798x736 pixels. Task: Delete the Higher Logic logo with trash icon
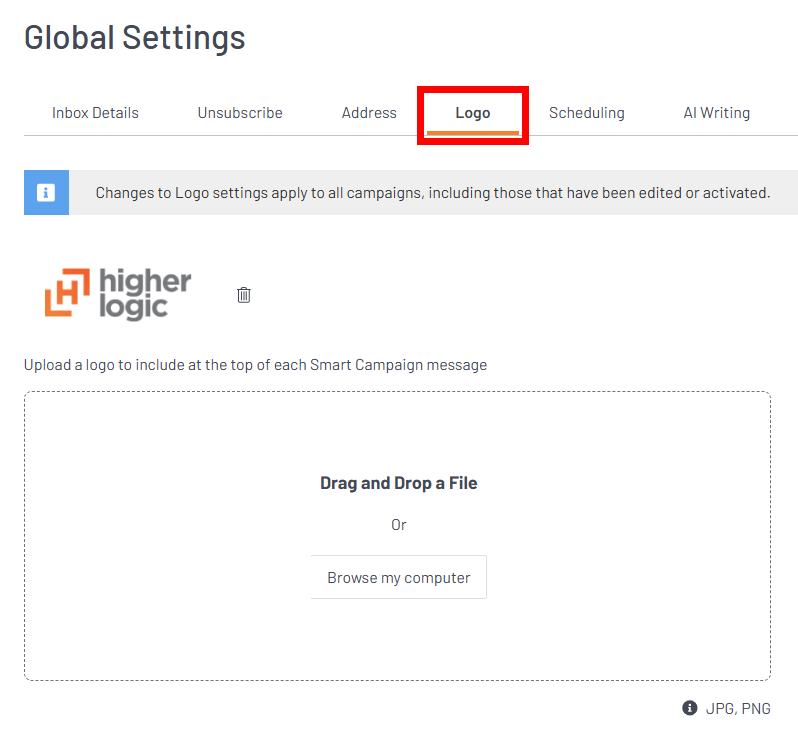point(244,295)
